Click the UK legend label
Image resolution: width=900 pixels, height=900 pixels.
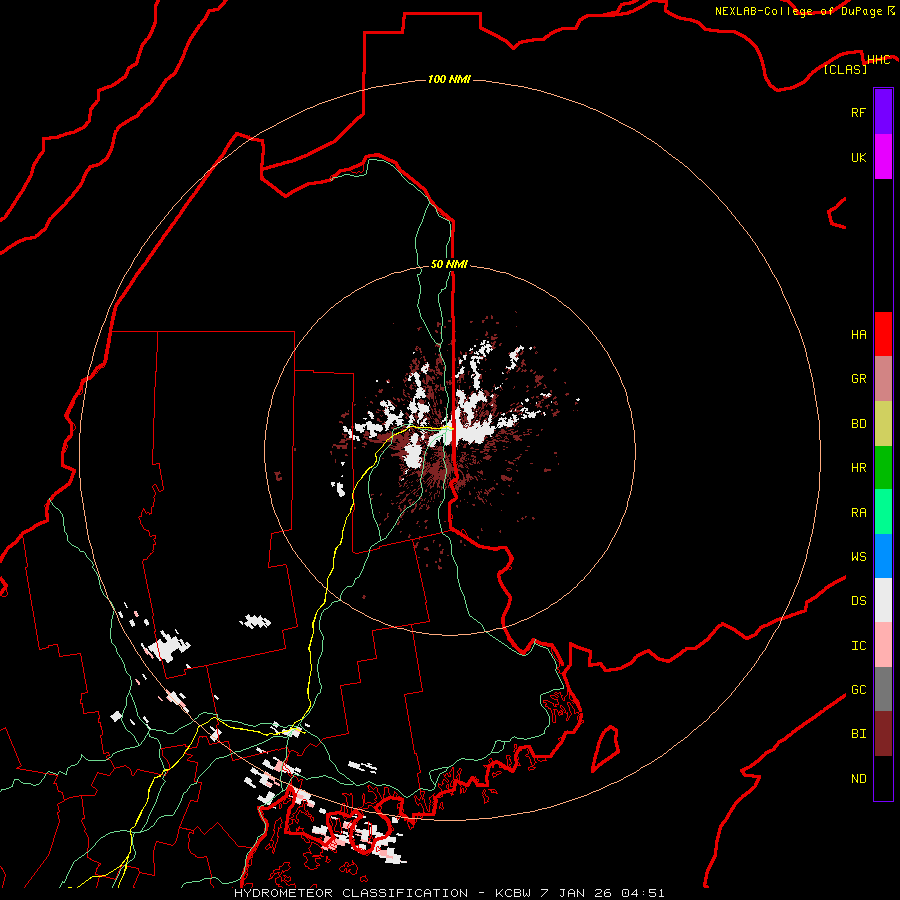(x=858, y=158)
